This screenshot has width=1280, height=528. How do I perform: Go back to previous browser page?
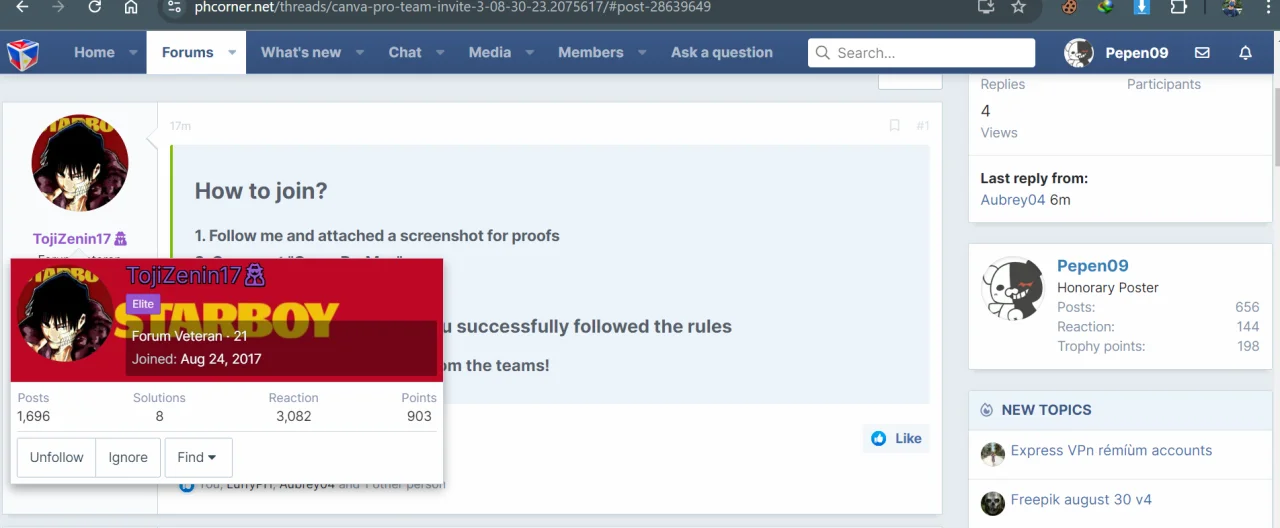click(22, 7)
